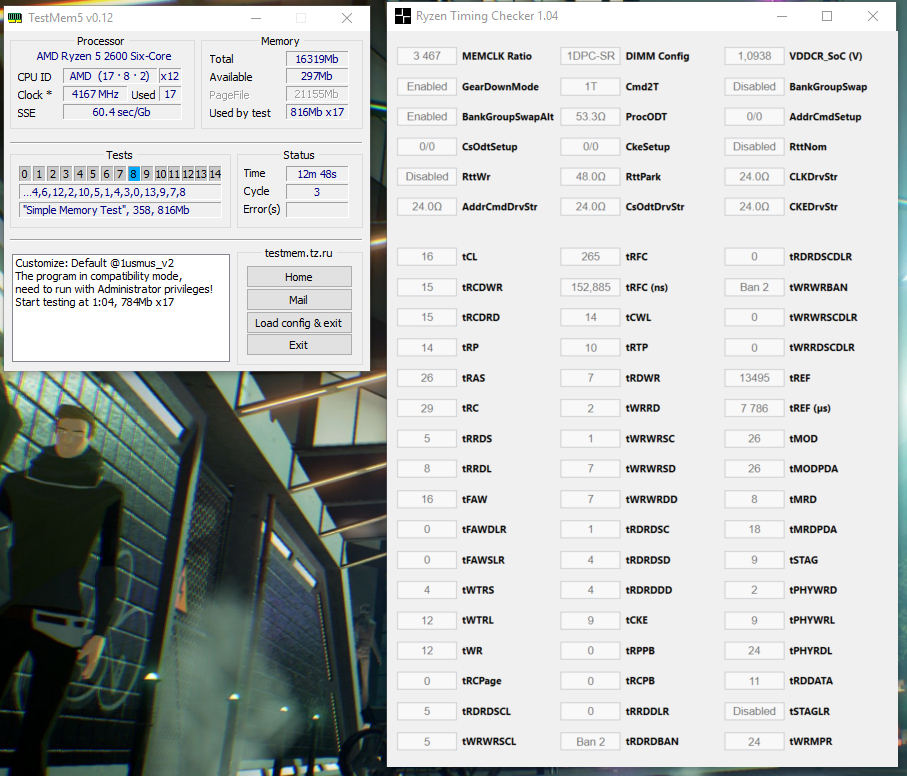Click the Ryzen Timing Checker title icon
The image size is (907, 776).
403,16
